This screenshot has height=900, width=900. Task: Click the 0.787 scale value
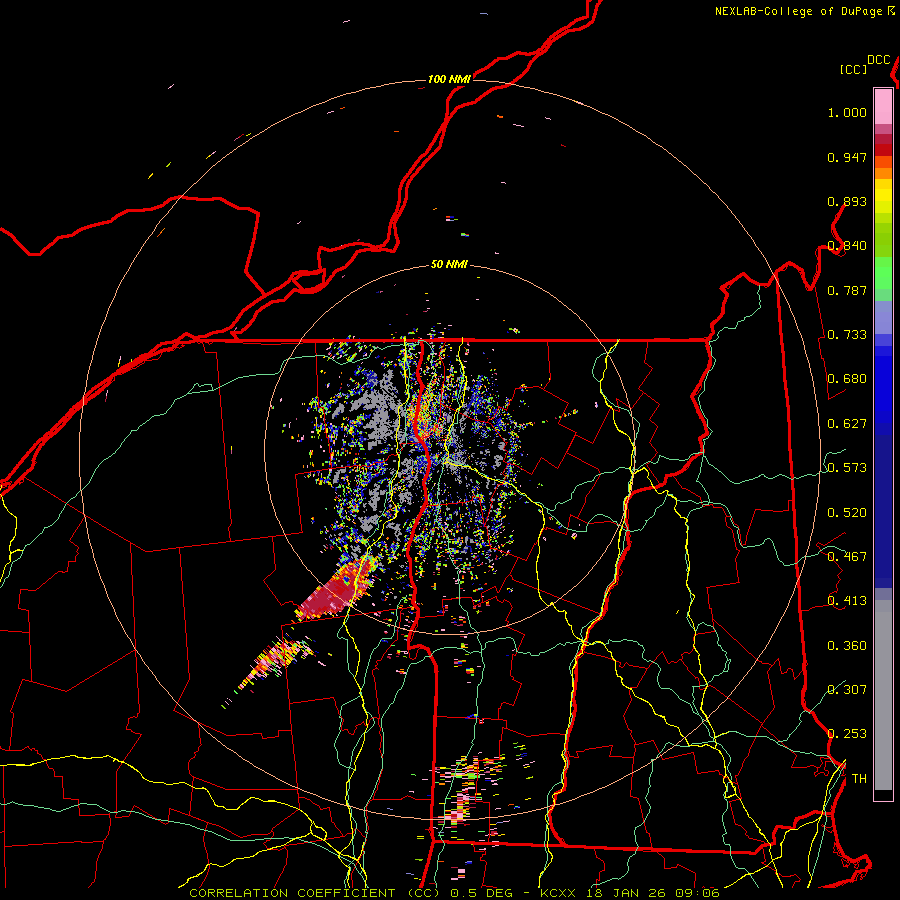(x=847, y=290)
